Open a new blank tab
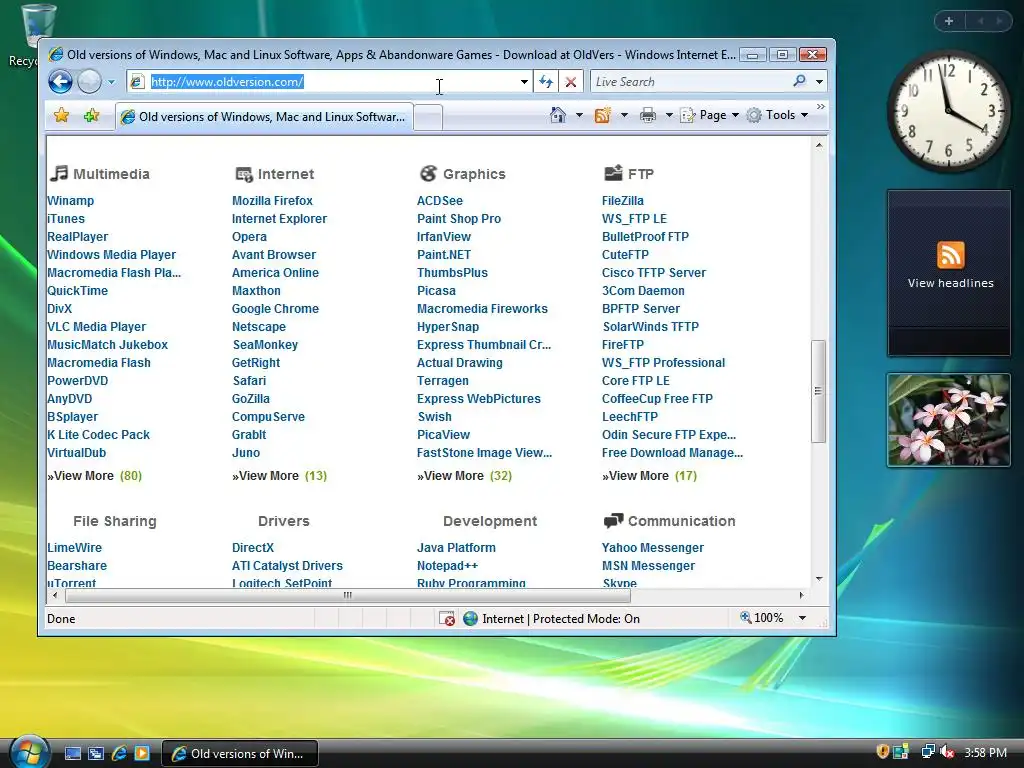This screenshot has height=768, width=1024. tap(428, 118)
